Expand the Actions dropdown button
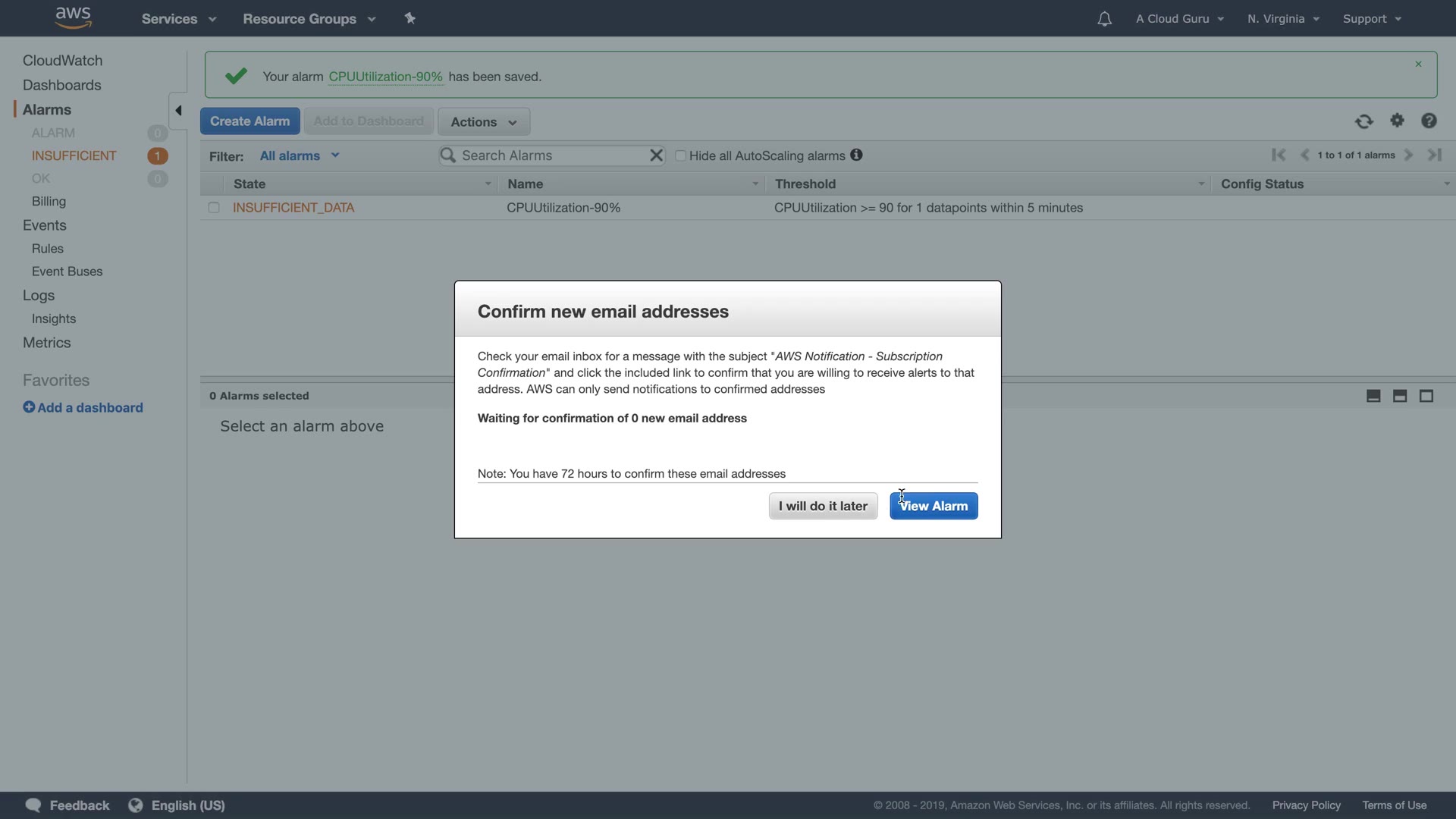The image size is (1456, 819). pos(483,122)
